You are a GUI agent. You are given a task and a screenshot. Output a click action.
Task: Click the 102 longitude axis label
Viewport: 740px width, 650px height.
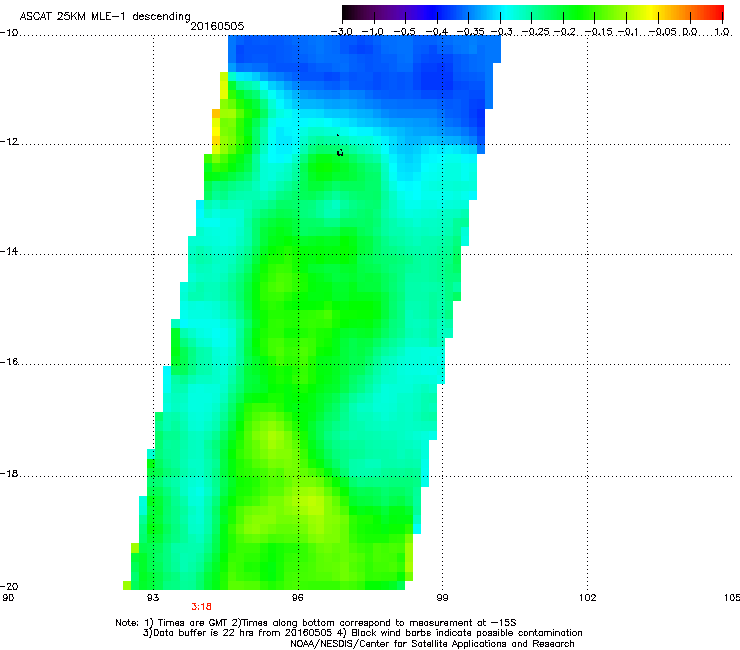point(587,598)
